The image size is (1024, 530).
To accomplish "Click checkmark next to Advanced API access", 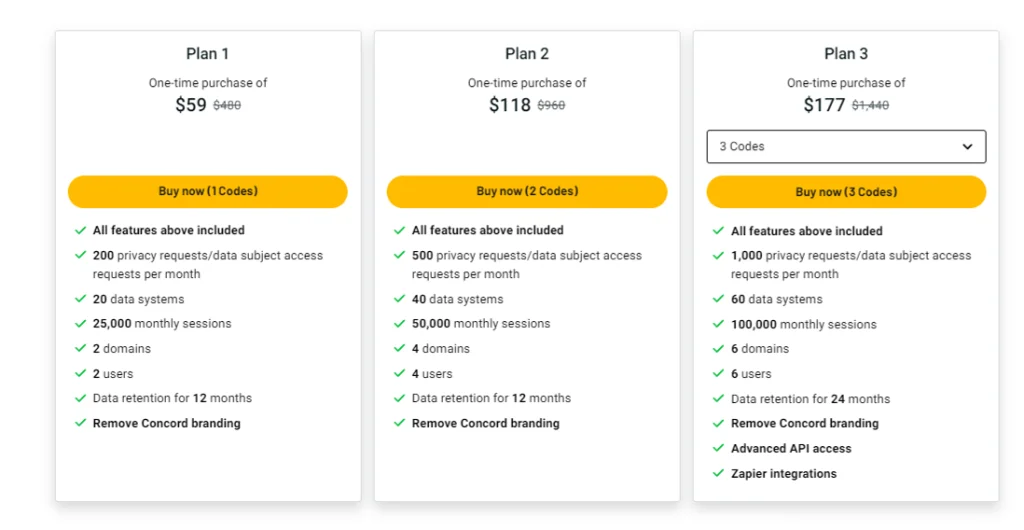I will (x=718, y=448).
